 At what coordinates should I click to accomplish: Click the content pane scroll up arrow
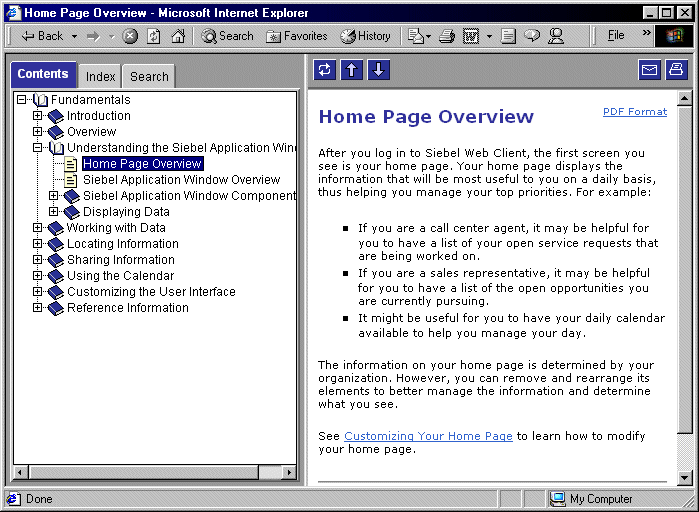(684, 98)
